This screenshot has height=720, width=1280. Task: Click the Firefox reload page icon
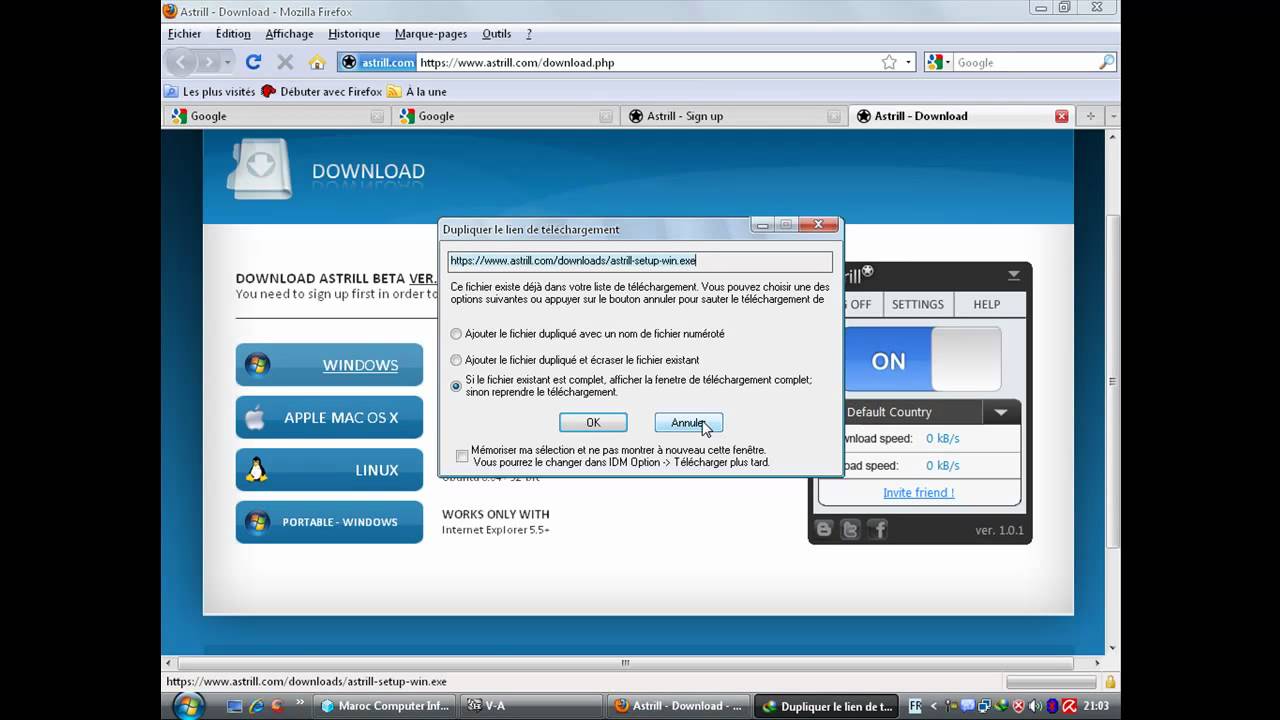tap(253, 62)
